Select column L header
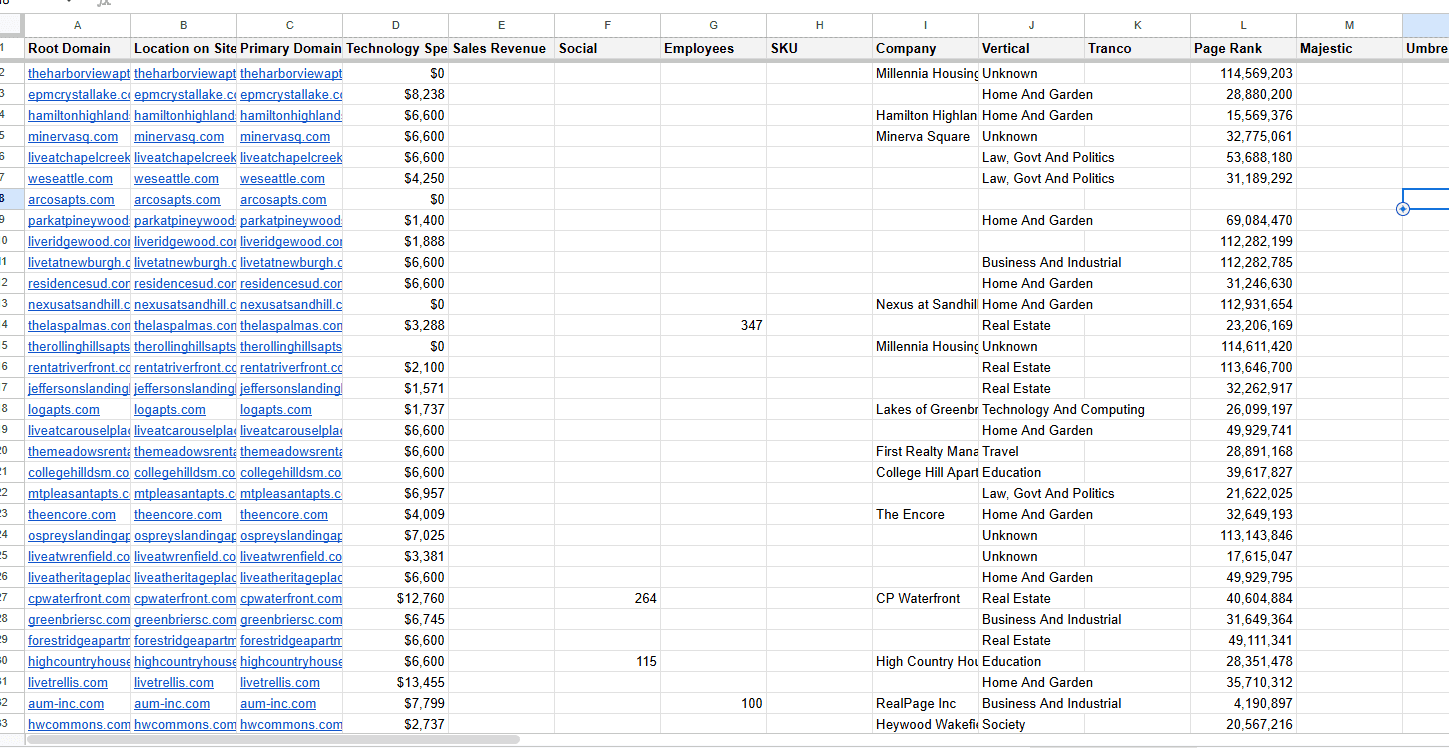 (1244, 24)
